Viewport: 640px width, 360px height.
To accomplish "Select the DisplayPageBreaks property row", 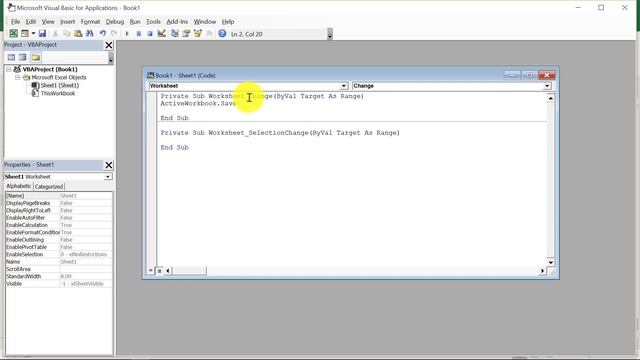I will click(x=59, y=203).
